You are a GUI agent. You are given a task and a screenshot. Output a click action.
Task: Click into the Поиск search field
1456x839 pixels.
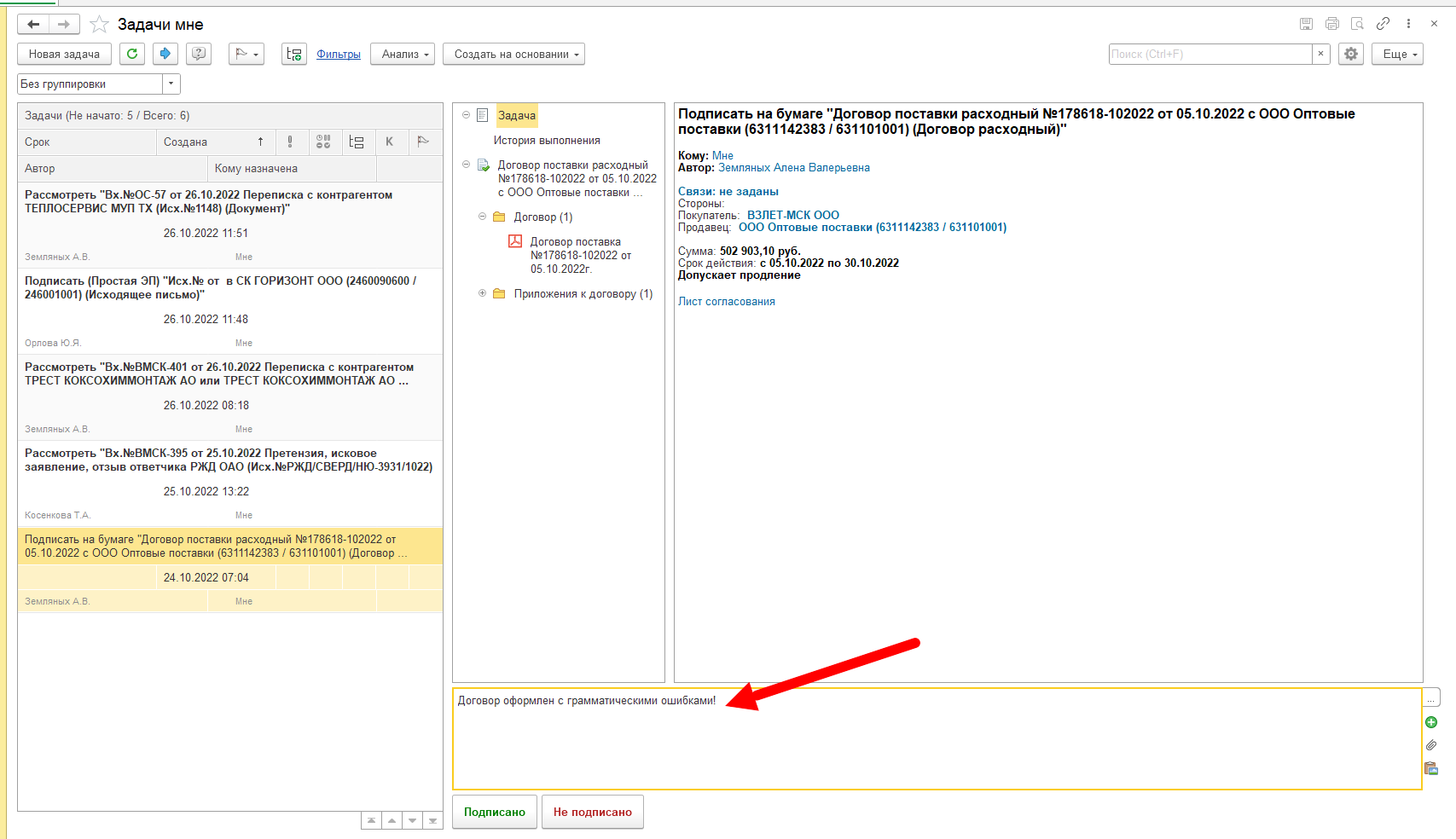point(1209,54)
